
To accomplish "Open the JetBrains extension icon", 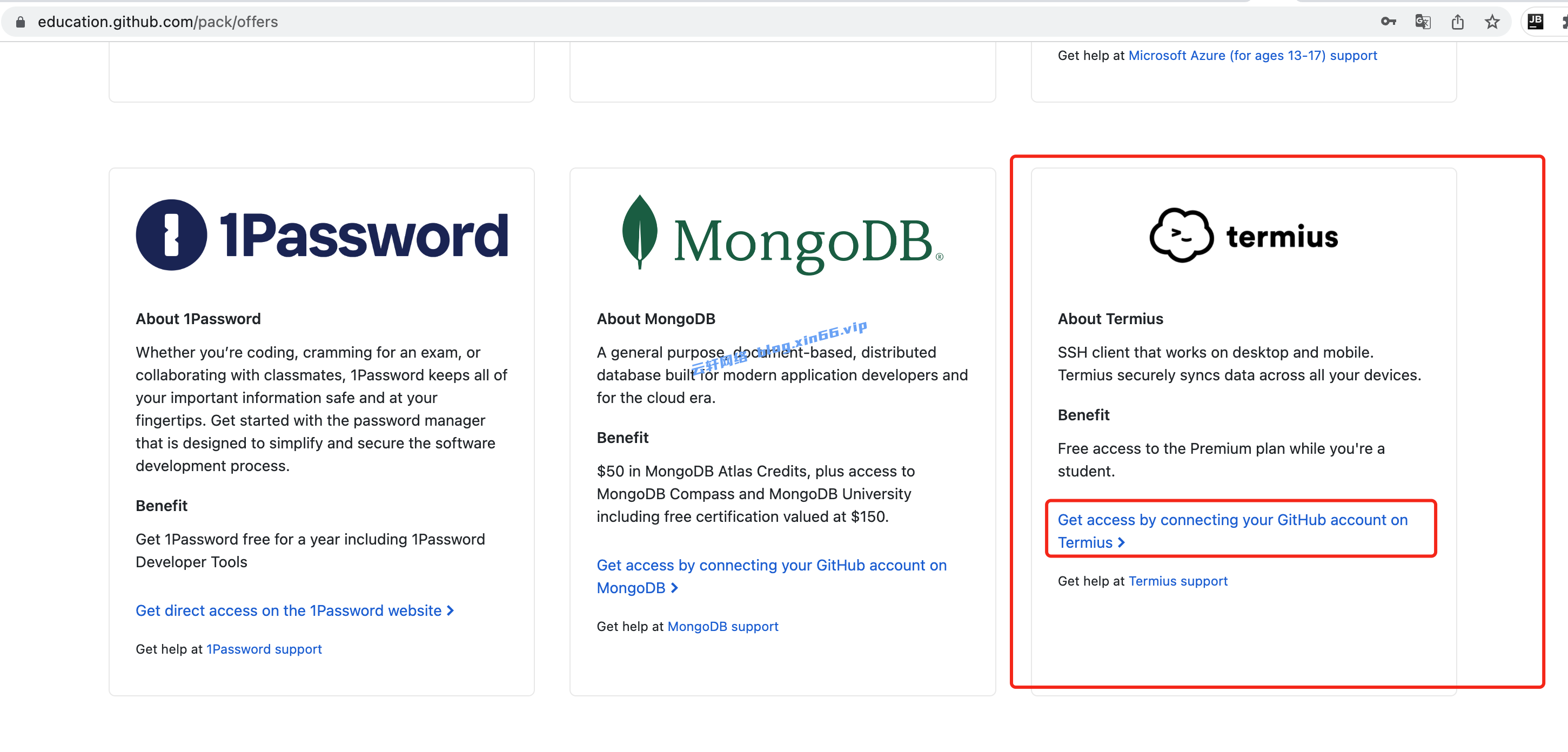I will [x=1535, y=22].
